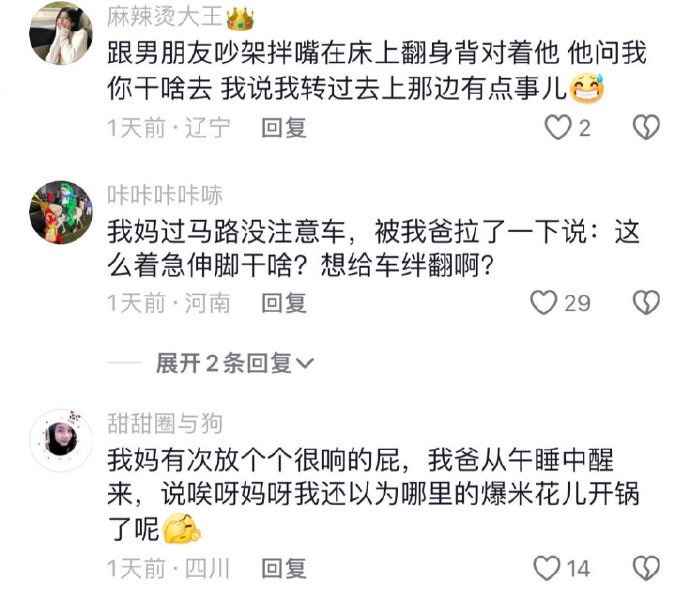
Task: Open 咔咔咔咔哧's profile avatar
Action: [x=61, y=212]
